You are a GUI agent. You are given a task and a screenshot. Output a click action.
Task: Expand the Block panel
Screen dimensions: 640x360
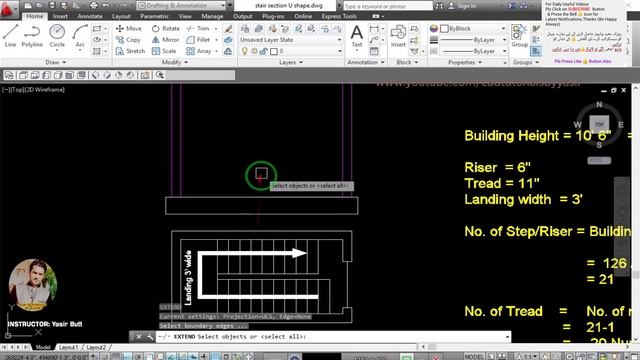(x=407, y=62)
